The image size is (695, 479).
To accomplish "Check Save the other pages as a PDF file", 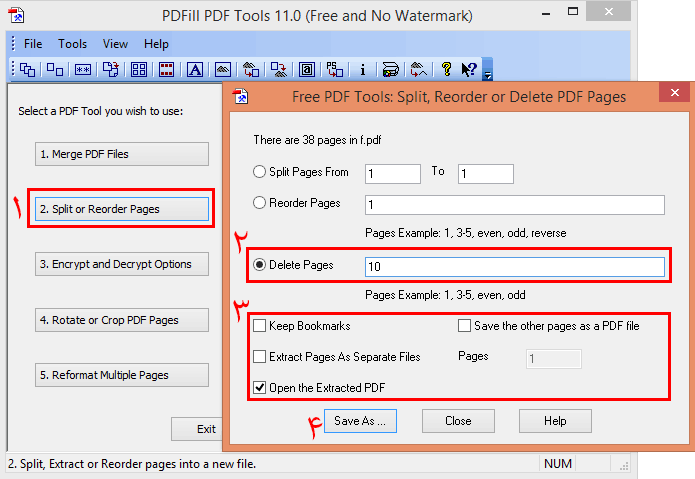I will click(464, 326).
